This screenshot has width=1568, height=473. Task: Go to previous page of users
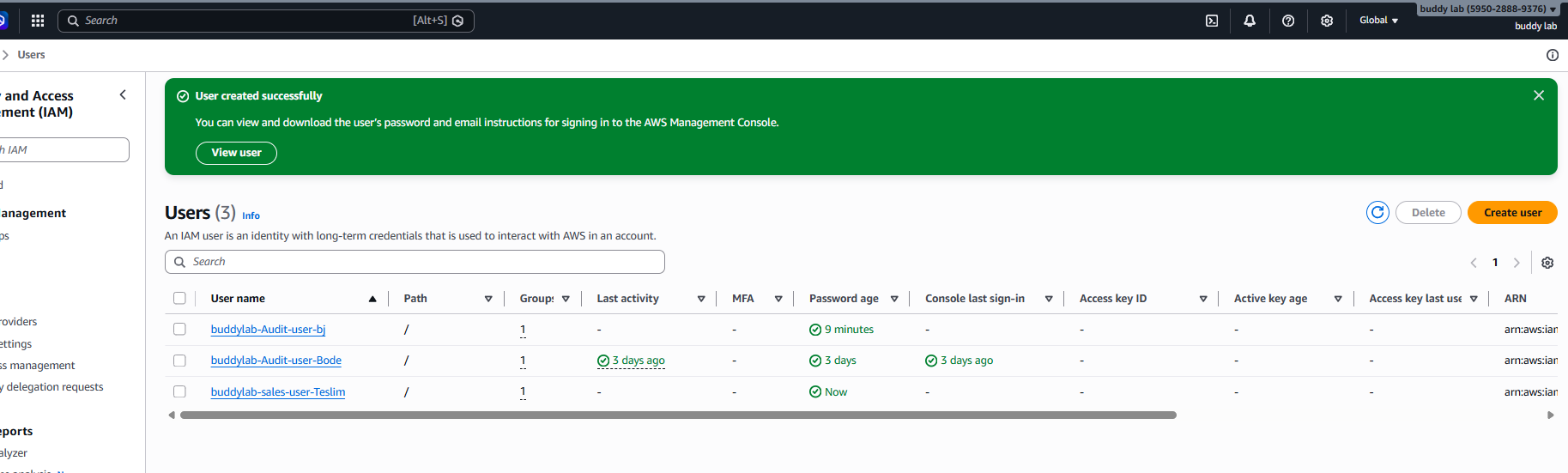tap(1474, 263)
